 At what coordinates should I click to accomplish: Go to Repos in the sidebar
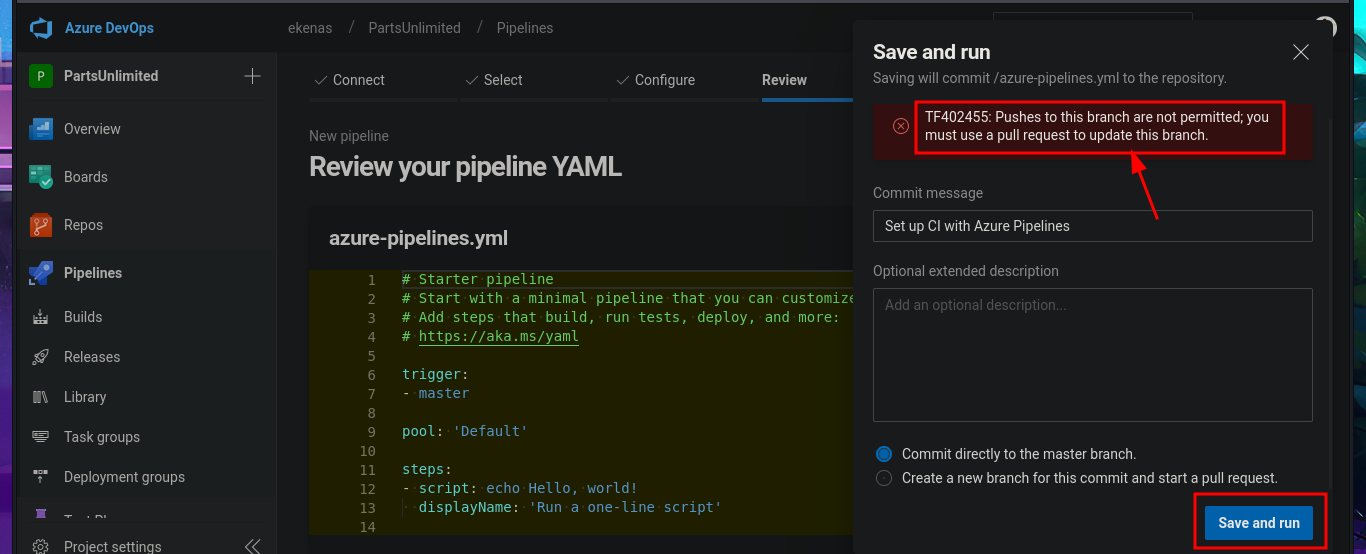tap(83, 225)
